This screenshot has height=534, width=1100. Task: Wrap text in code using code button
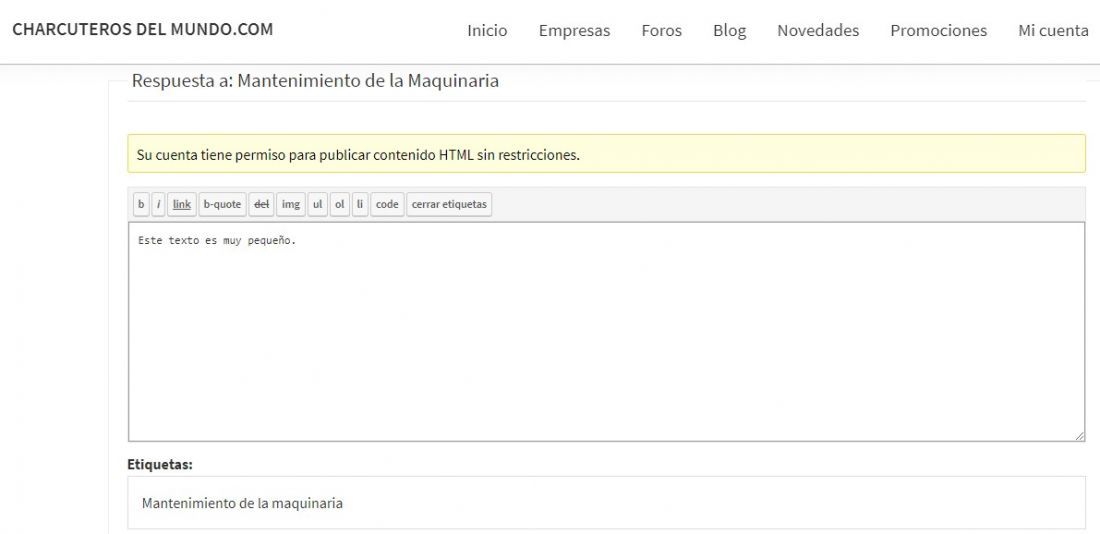387,204
